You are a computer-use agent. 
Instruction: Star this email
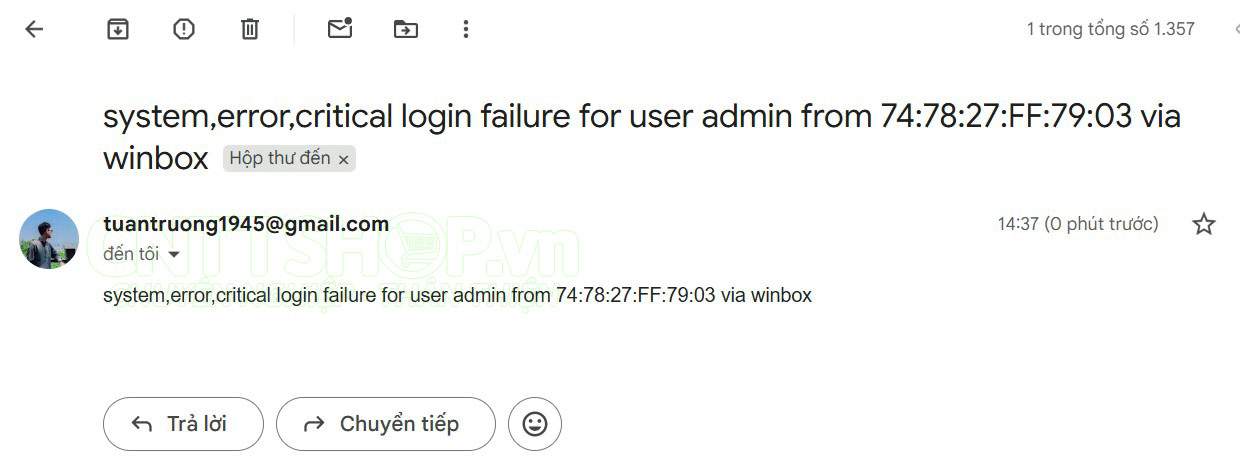(x=1204, y=224)
